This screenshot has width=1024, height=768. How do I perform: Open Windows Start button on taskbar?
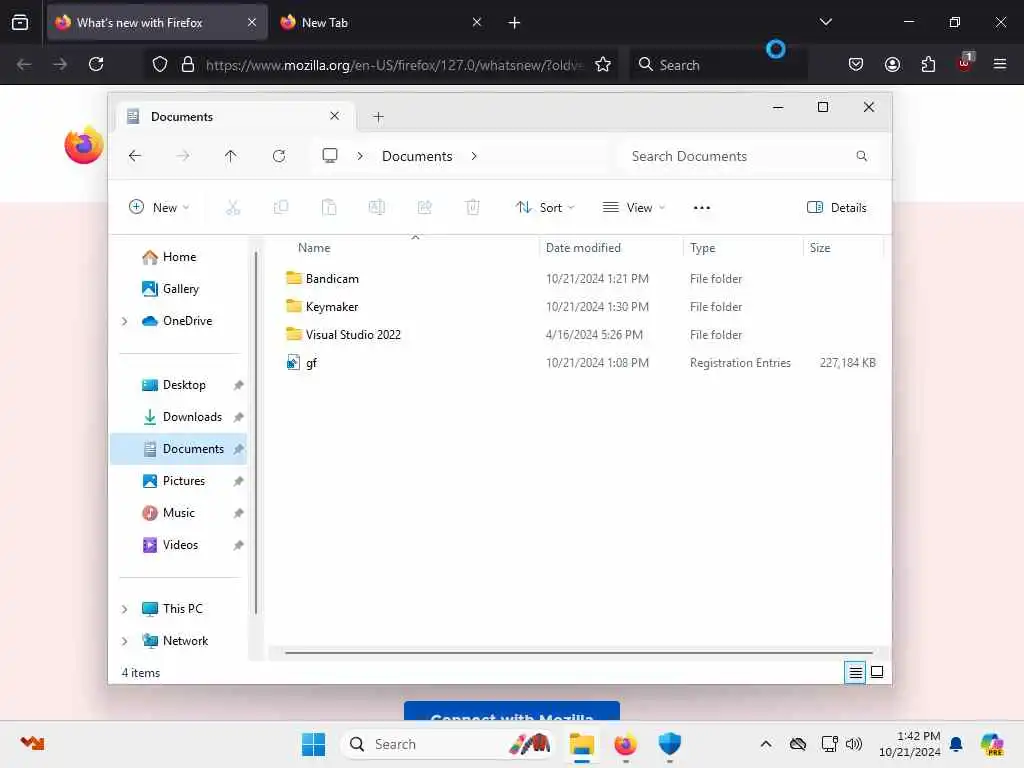pyautogui.click(x=313, y=744)
